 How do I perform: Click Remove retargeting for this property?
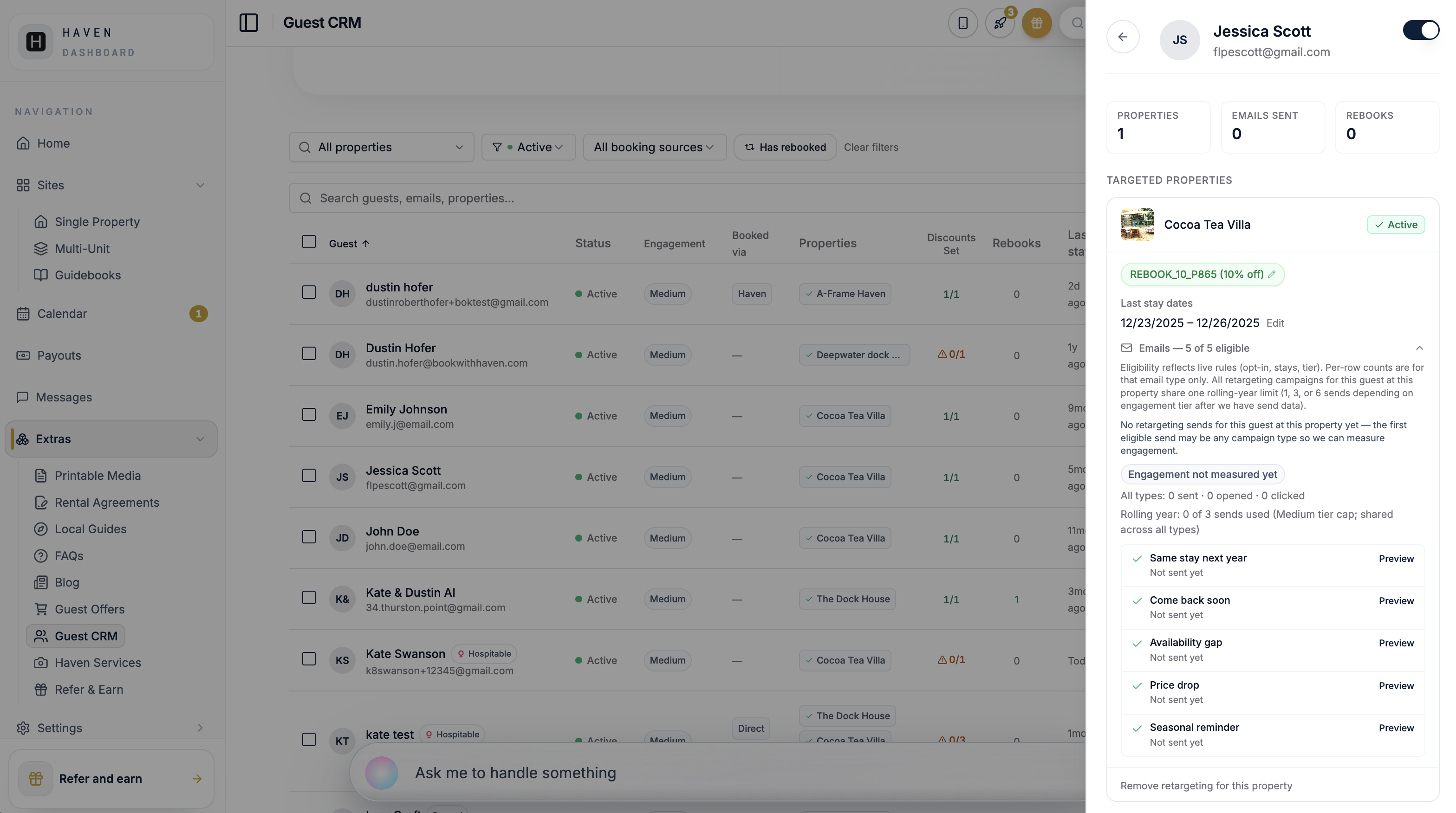click(x=1206, y=786)
